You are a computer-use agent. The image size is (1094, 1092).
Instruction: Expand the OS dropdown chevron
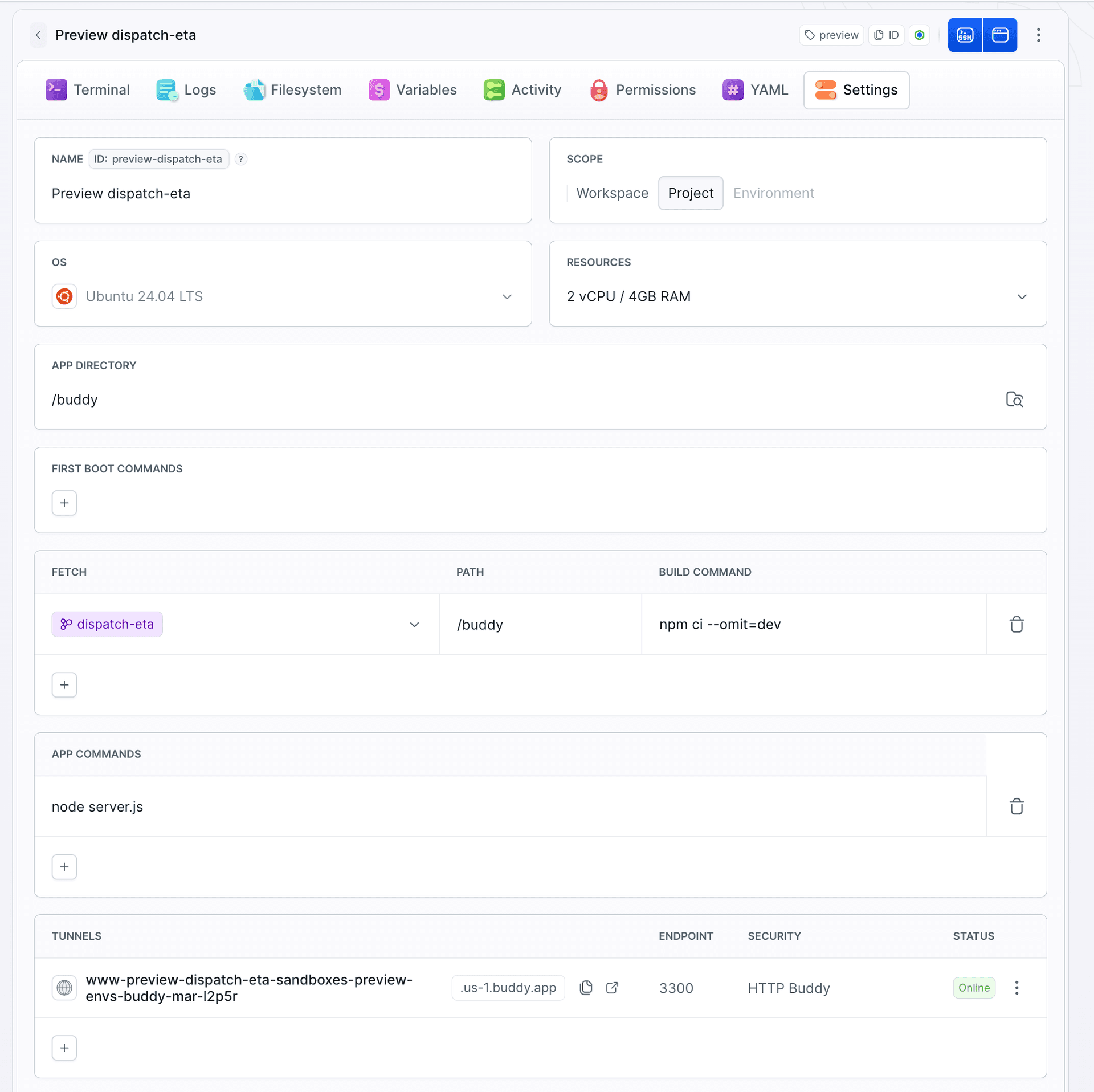point(507,297)
